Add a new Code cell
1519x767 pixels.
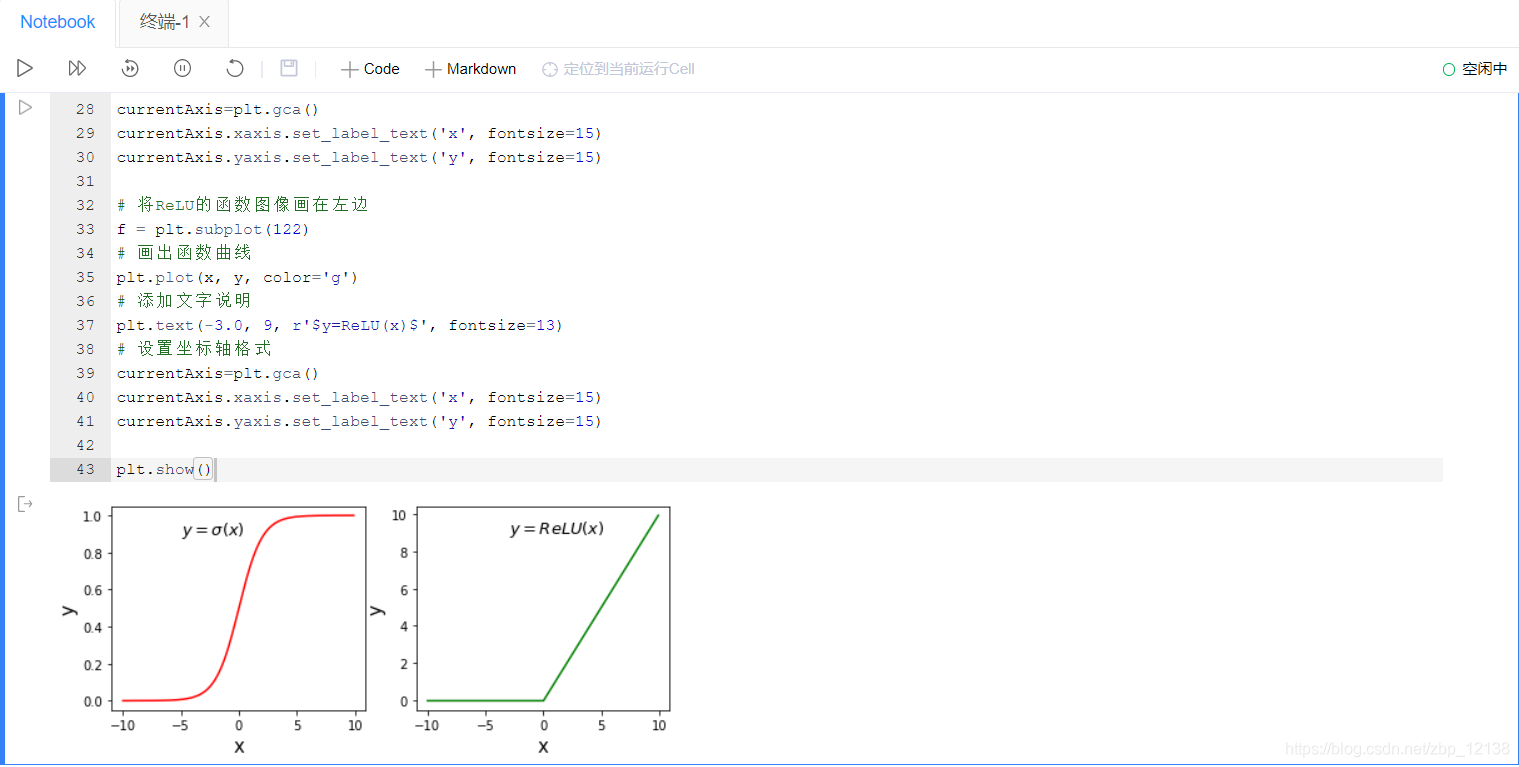coord(370,69)
